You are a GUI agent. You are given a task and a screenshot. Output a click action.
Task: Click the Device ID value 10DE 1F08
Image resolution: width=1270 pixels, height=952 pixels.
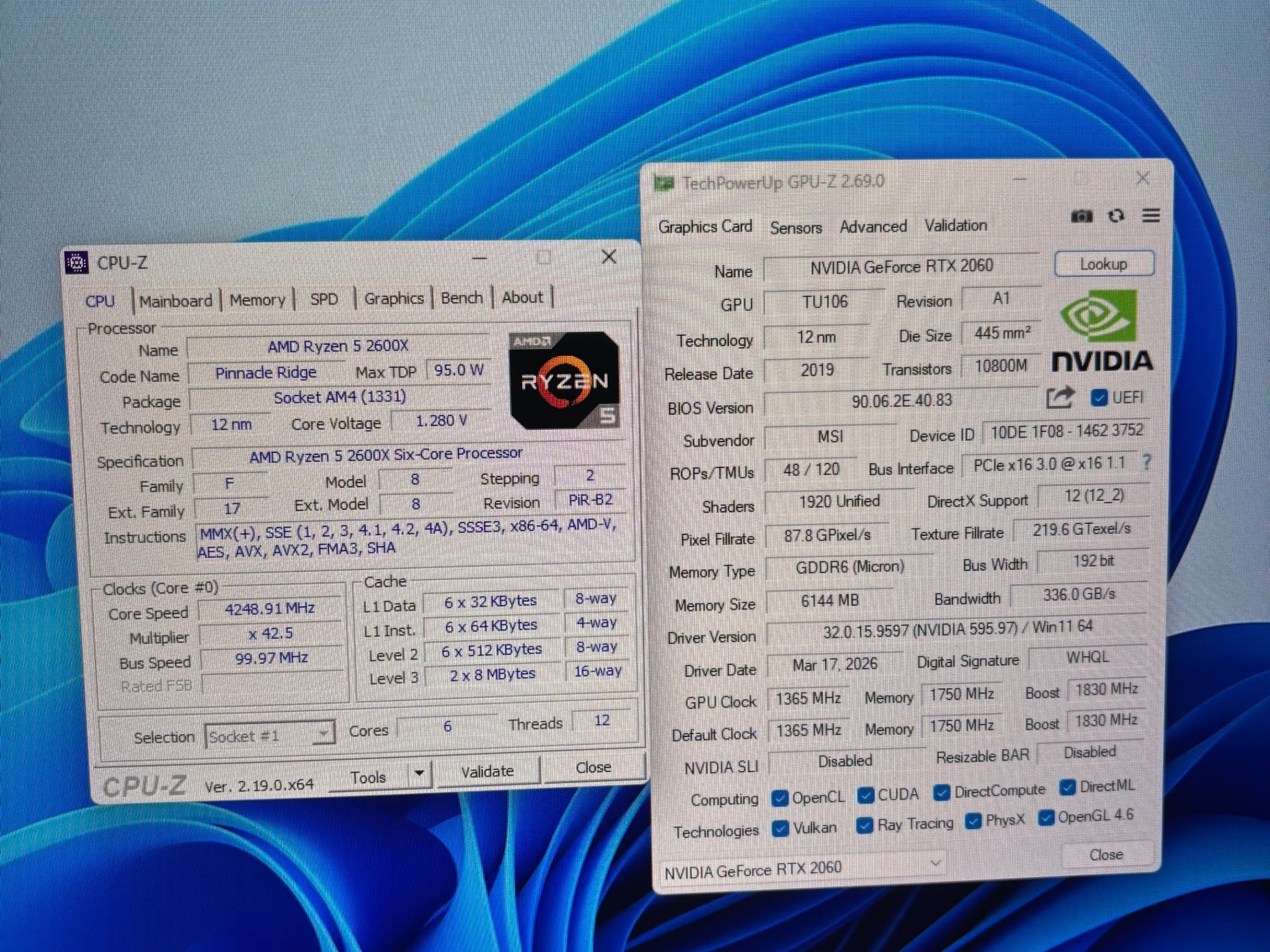click(1066, 431)
